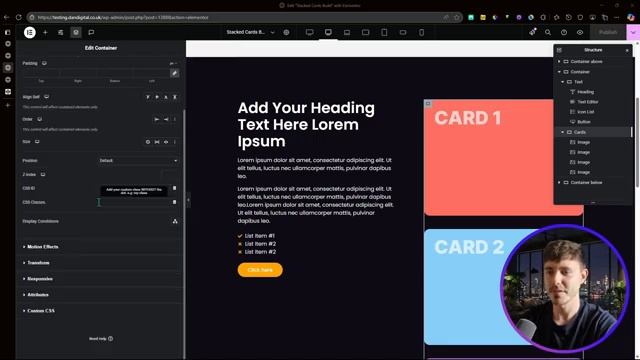Screen dimensions: 640x360
Task: Open page settings gear beside document title
Action: pos(287,32)
